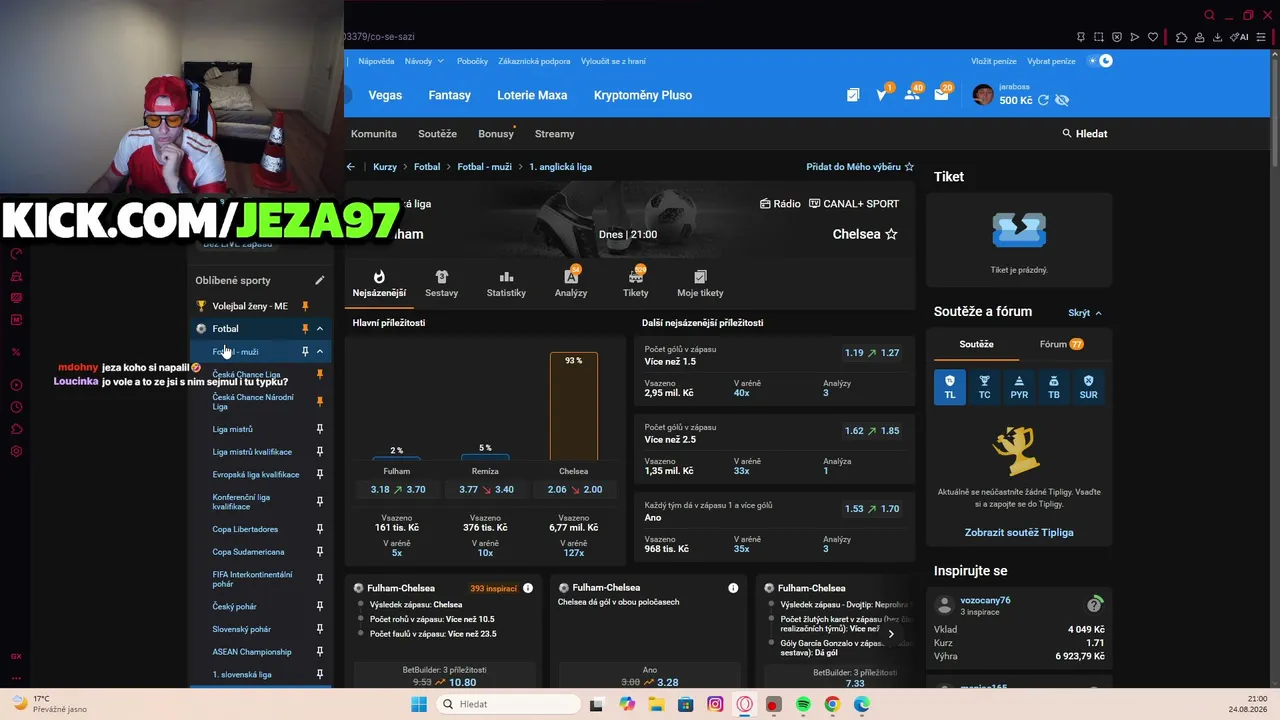Open the jaraboss profile avatar

[983, 95]
